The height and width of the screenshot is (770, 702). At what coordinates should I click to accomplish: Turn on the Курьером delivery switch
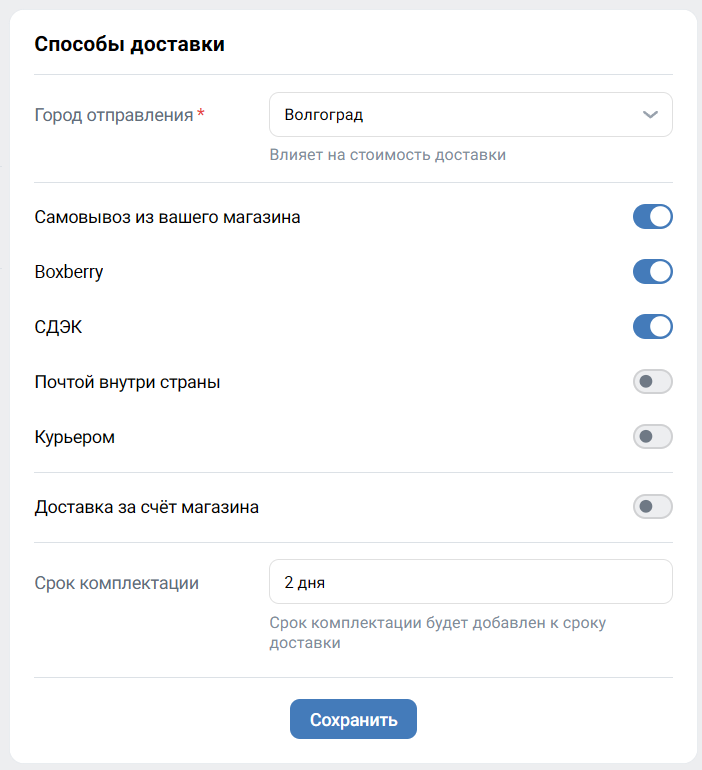click(652, 437)
